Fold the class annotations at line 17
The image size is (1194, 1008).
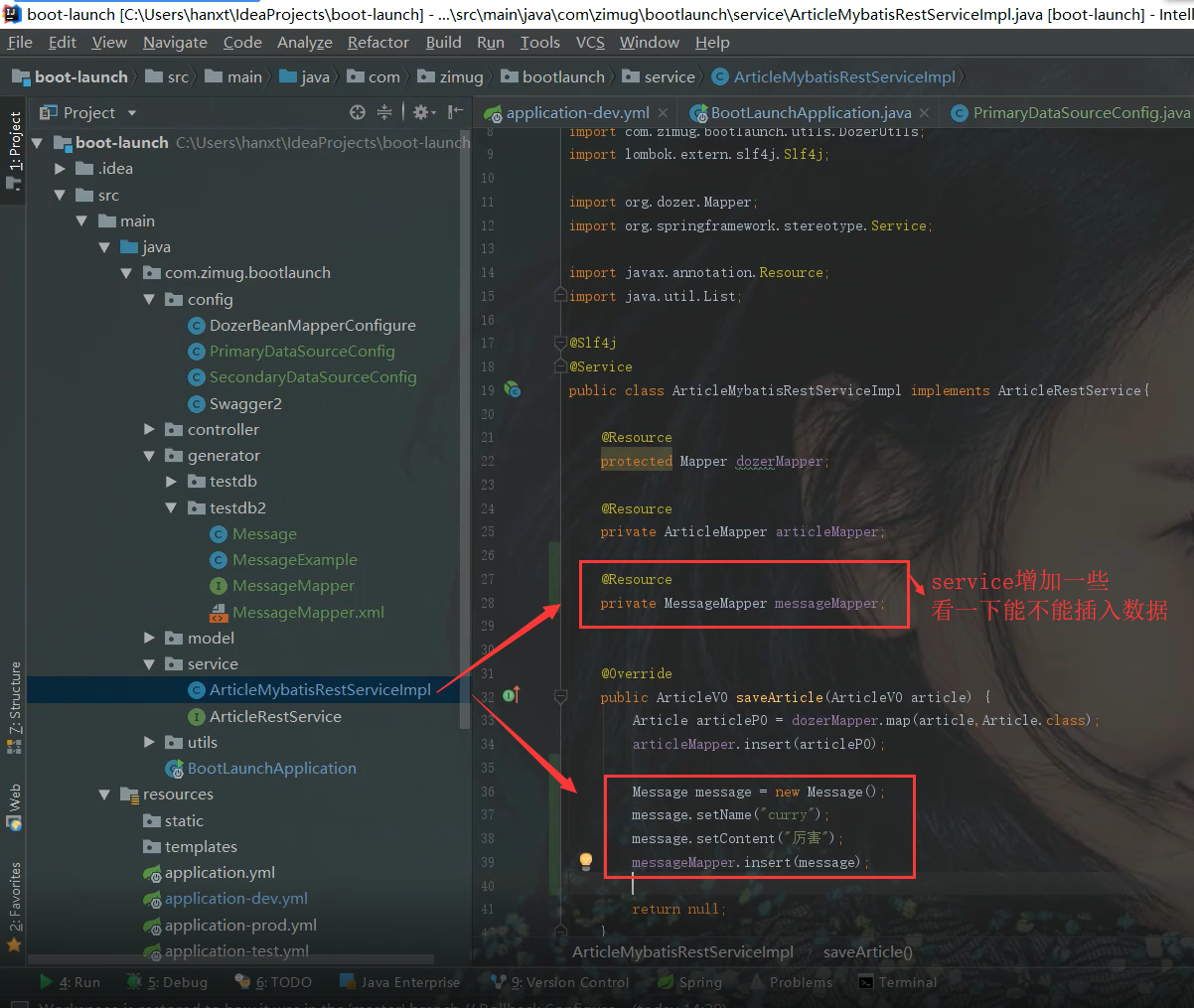point(560,343)
